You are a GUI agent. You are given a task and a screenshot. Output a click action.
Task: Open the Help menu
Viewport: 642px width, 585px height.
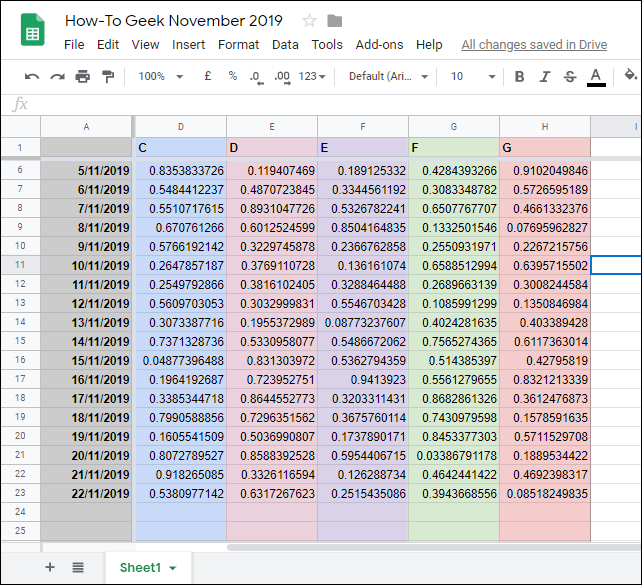coord(429,45)
